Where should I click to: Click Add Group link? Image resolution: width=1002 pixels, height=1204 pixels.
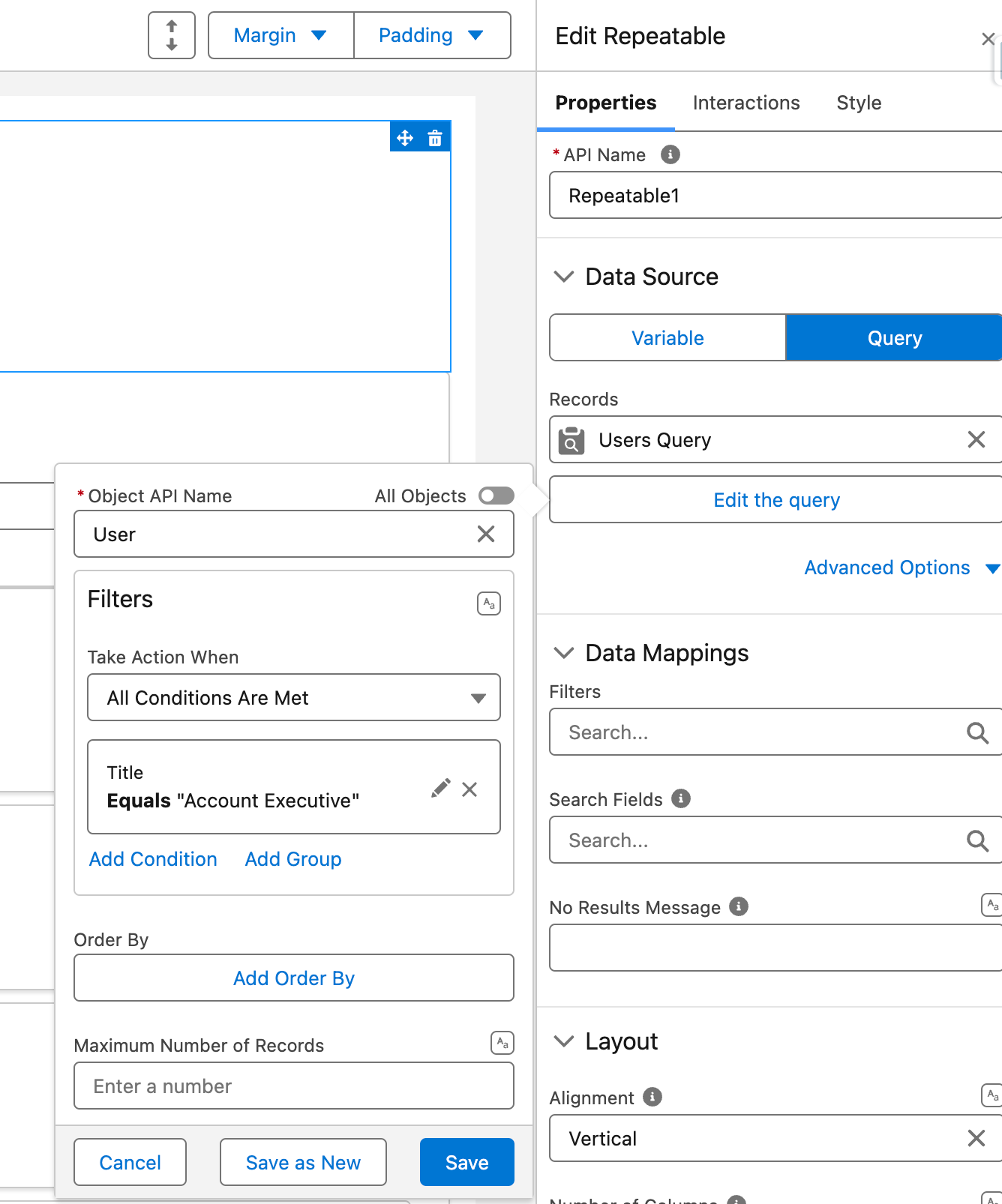click(293, 859)
